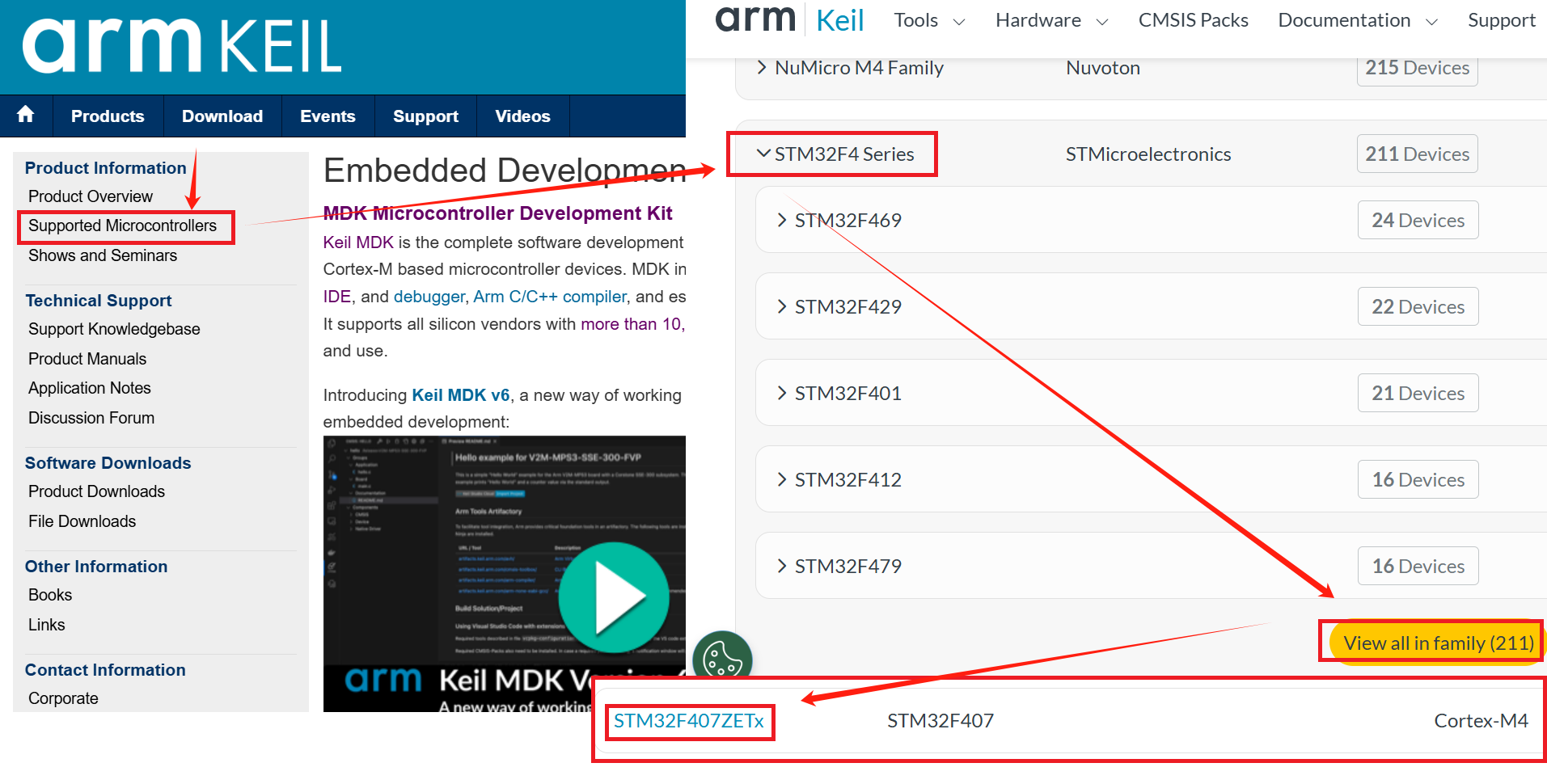
Task: Open the cookie settings icon
Action: coord(722,659)
